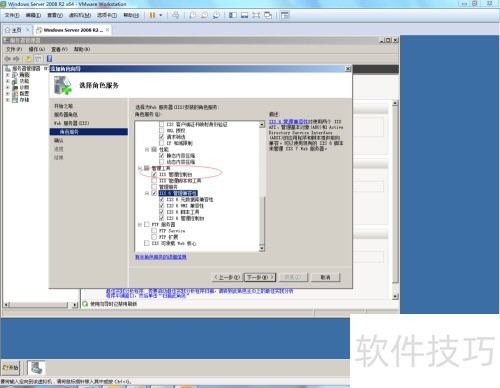Click the up-one-level folder icon in Server Manager
500x388 pixels.
pos(29,59)
